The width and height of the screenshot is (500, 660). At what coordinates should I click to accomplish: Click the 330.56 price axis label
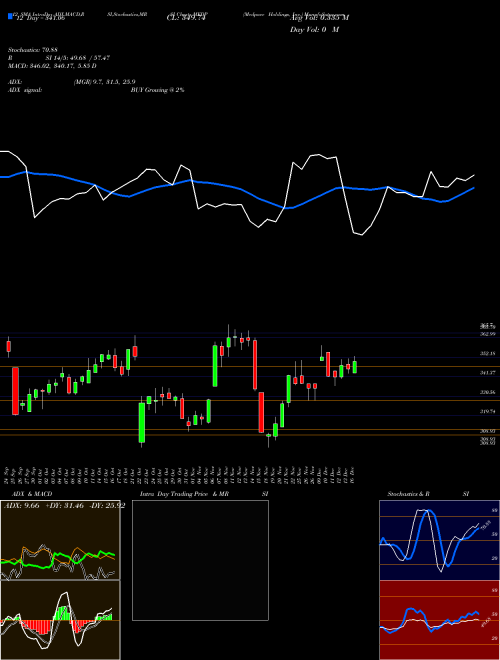487,392
